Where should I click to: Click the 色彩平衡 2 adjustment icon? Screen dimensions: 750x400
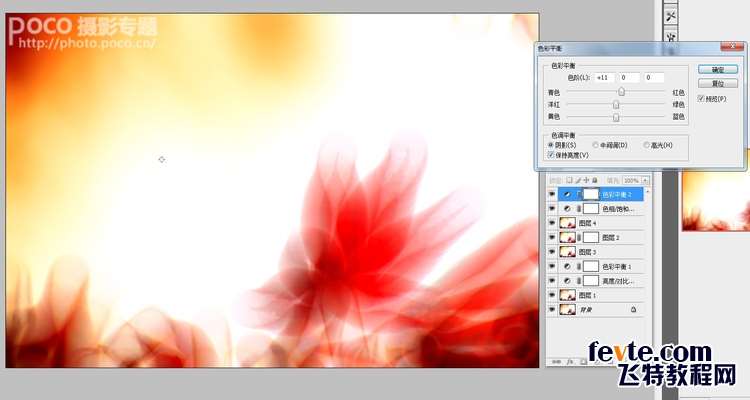(567, 194)
